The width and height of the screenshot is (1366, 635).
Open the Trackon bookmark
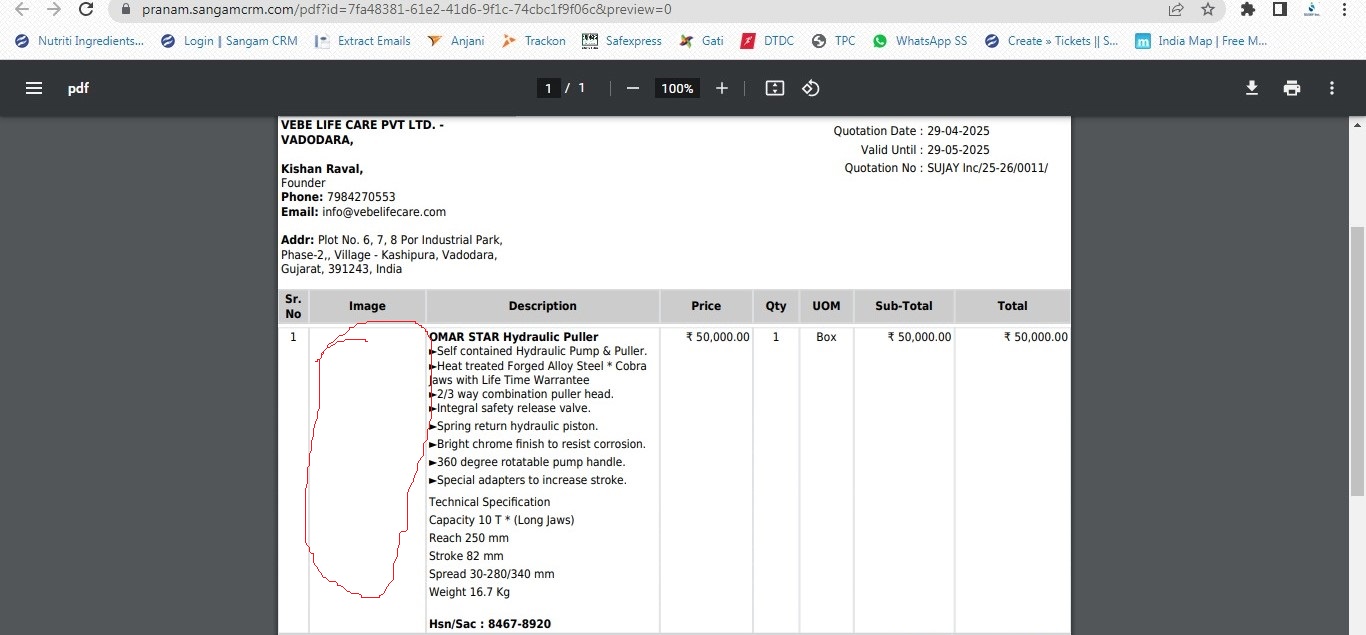533,41
